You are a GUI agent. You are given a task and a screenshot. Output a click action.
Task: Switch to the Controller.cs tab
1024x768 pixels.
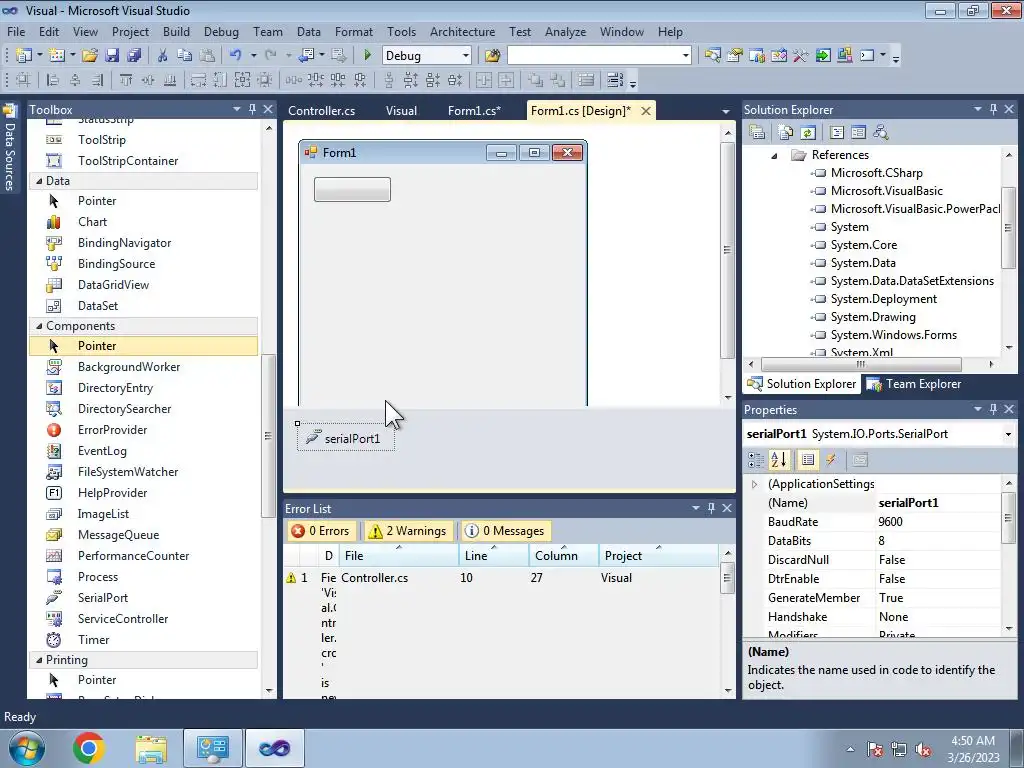[x=321, y=110]
